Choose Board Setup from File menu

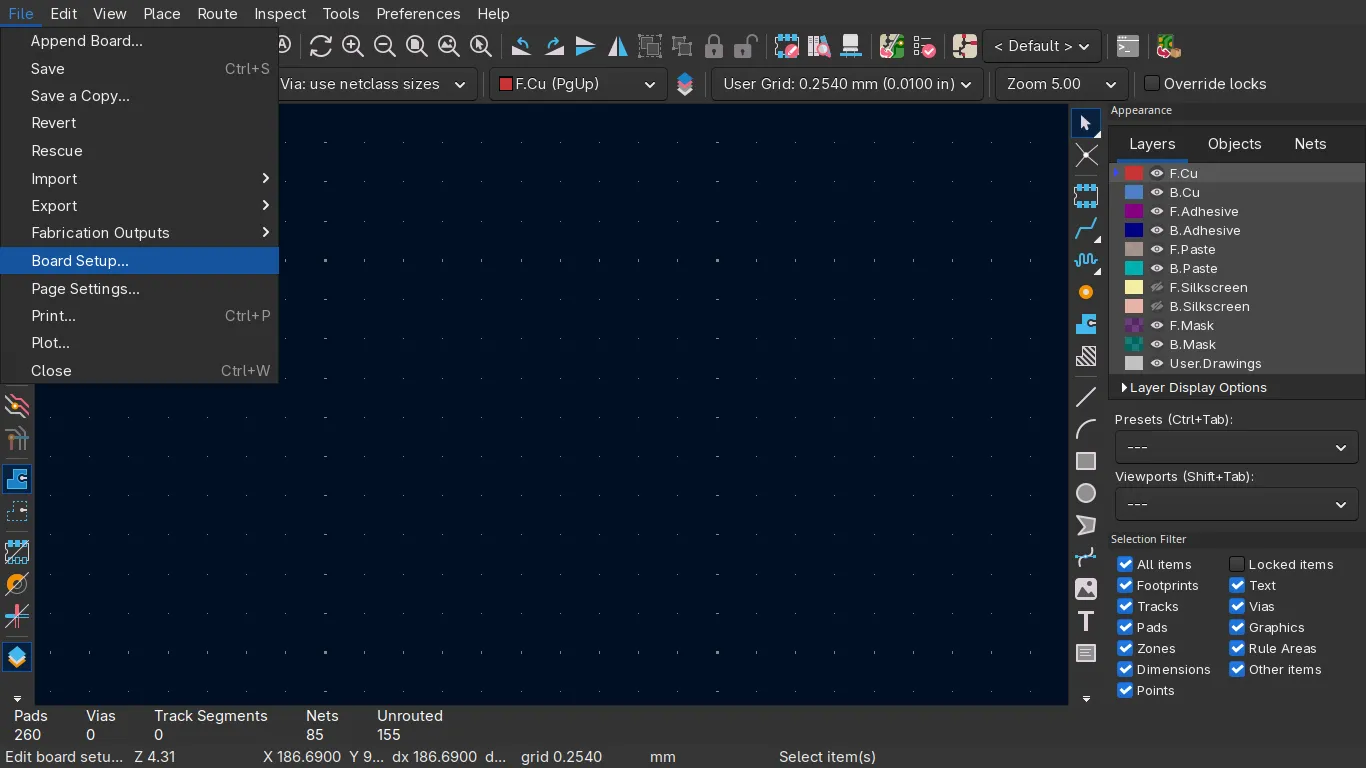(139, 261)
